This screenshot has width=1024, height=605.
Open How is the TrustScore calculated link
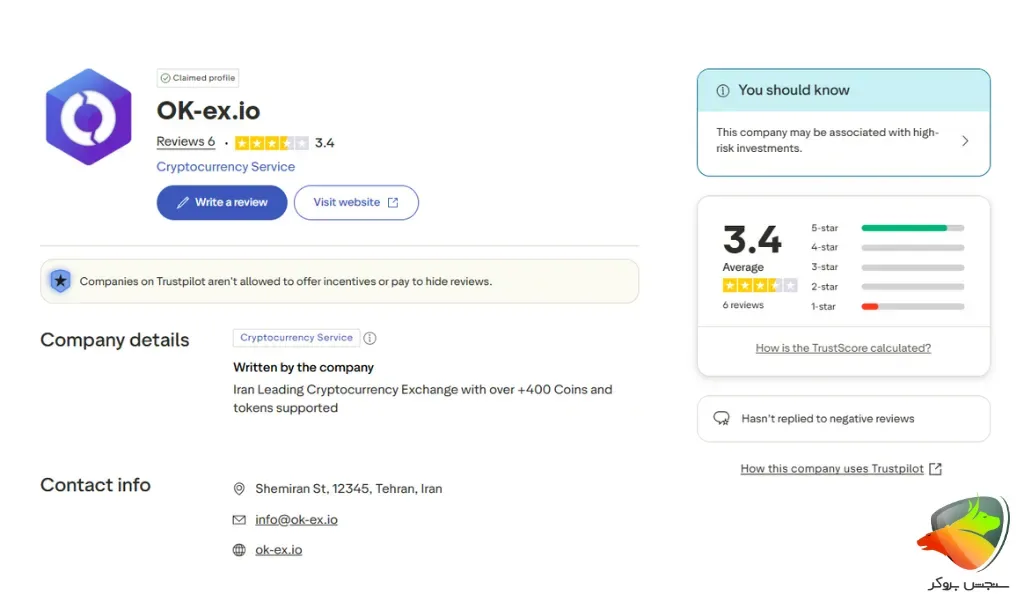[843, 348]
